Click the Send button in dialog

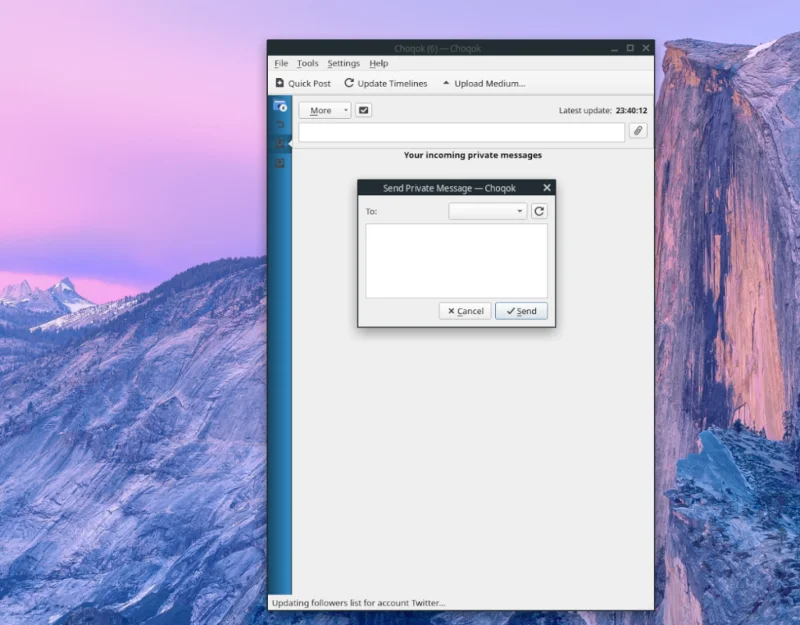click(x=521, y=311)
